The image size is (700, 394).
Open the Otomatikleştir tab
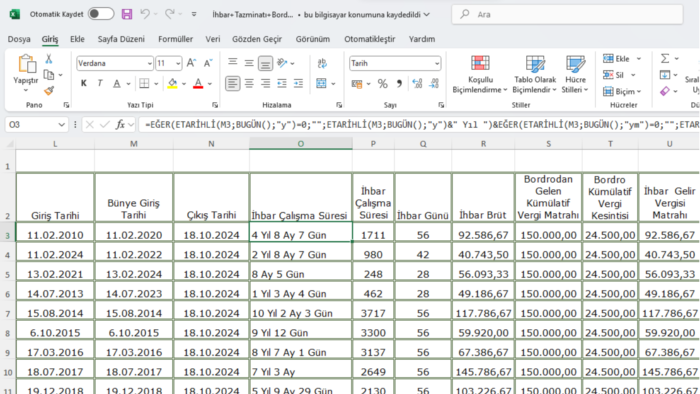pyautogui.click(x=370, y=39)
